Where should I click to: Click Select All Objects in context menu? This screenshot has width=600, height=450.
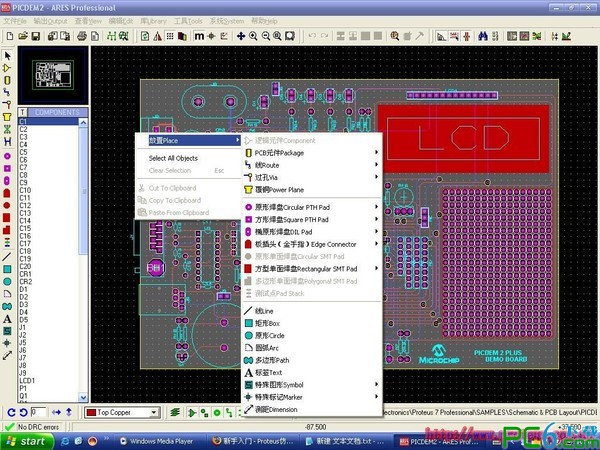coord(173,158)
